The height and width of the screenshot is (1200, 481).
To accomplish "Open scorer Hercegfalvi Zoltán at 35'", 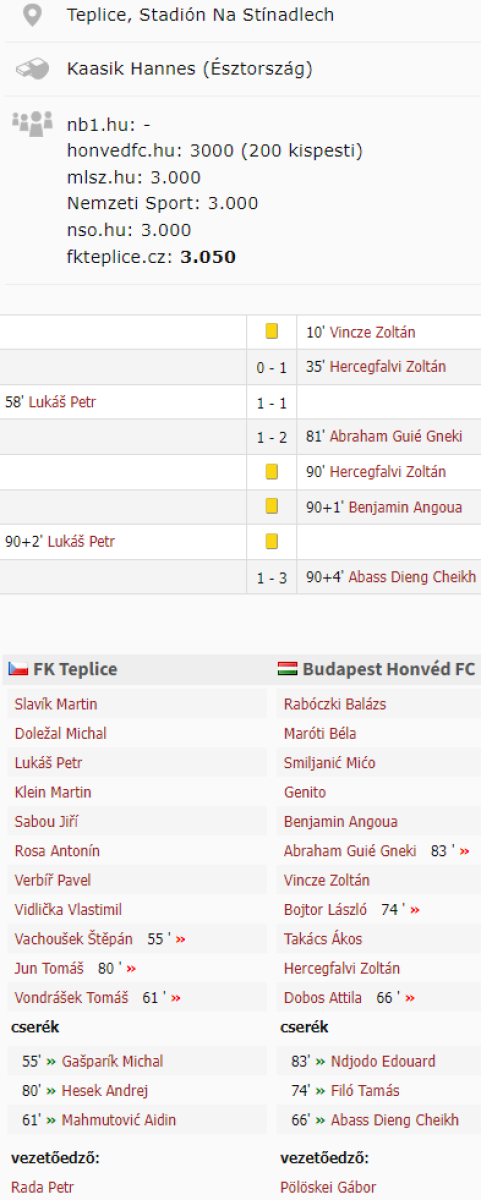I will point(388,367).
